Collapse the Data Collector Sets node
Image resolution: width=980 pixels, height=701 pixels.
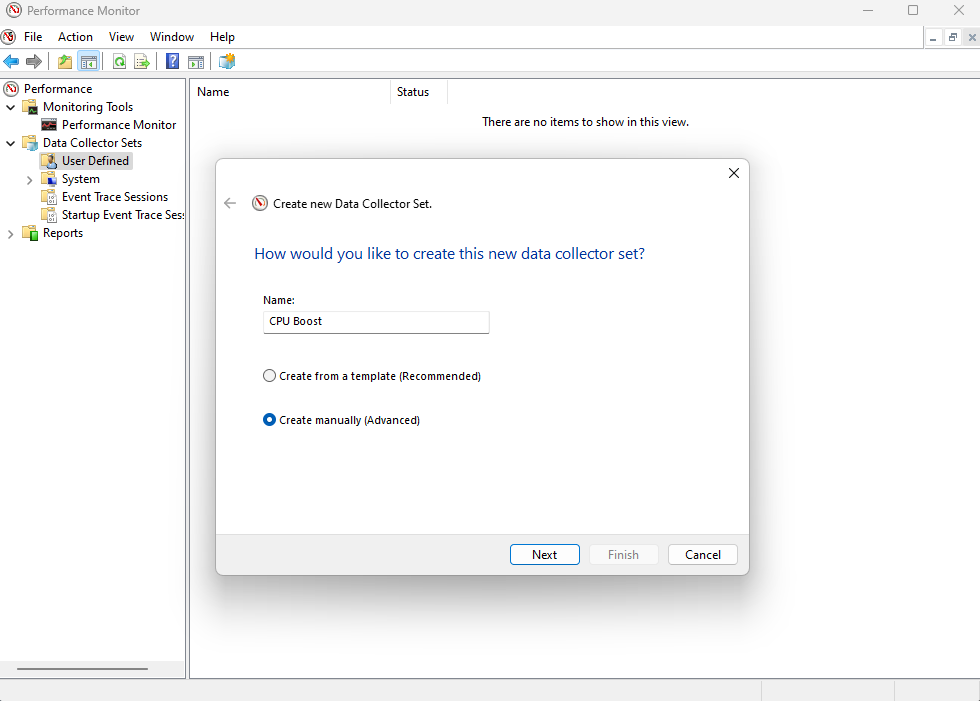[11, 143]
